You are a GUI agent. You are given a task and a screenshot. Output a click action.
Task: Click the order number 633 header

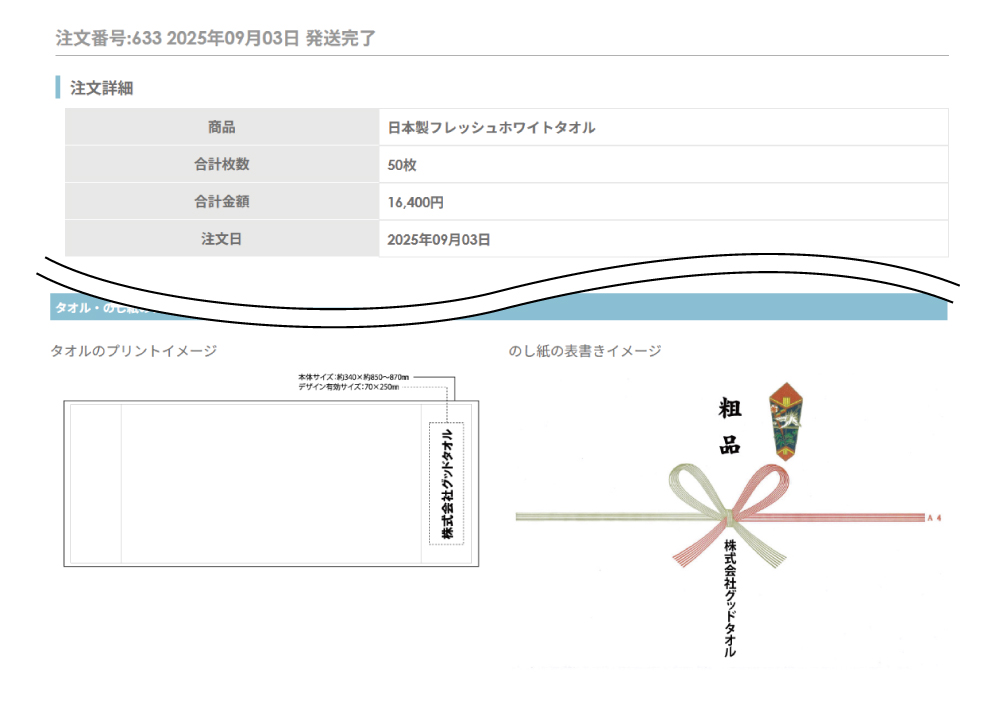(215, 39)
